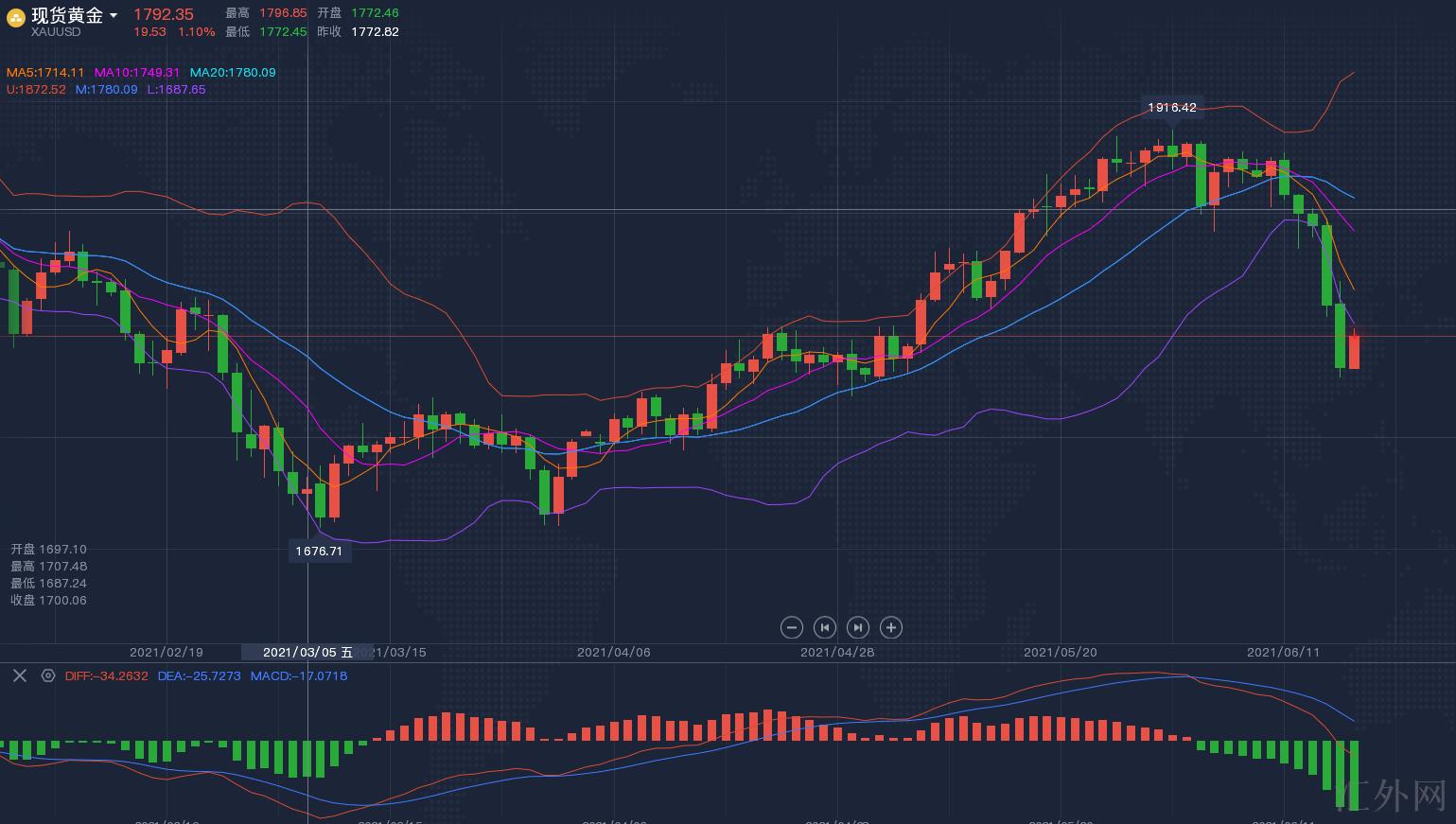Viewport: 1456px width, 824px height.
Task: Open MACD indicator settings gear
Action: (x=48, y=675)
